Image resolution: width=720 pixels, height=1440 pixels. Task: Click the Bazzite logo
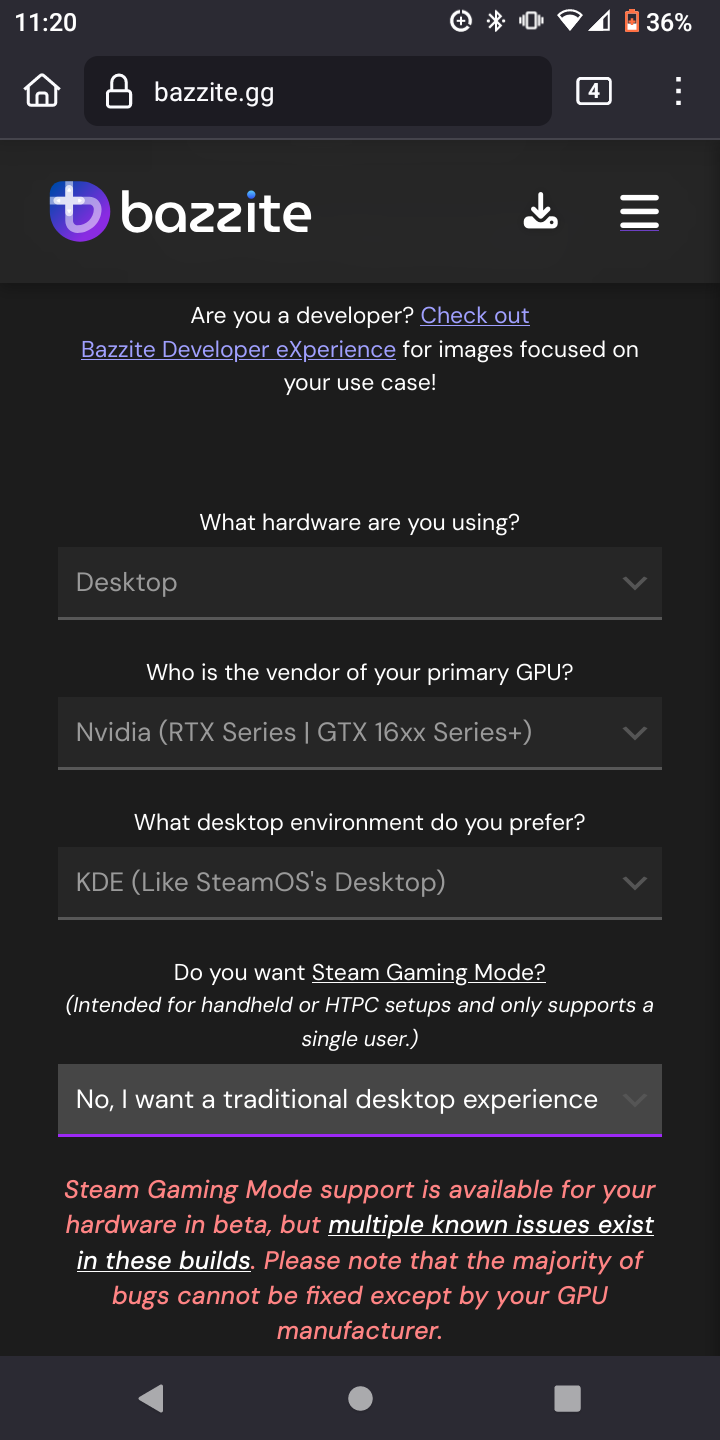pos(181,212)
